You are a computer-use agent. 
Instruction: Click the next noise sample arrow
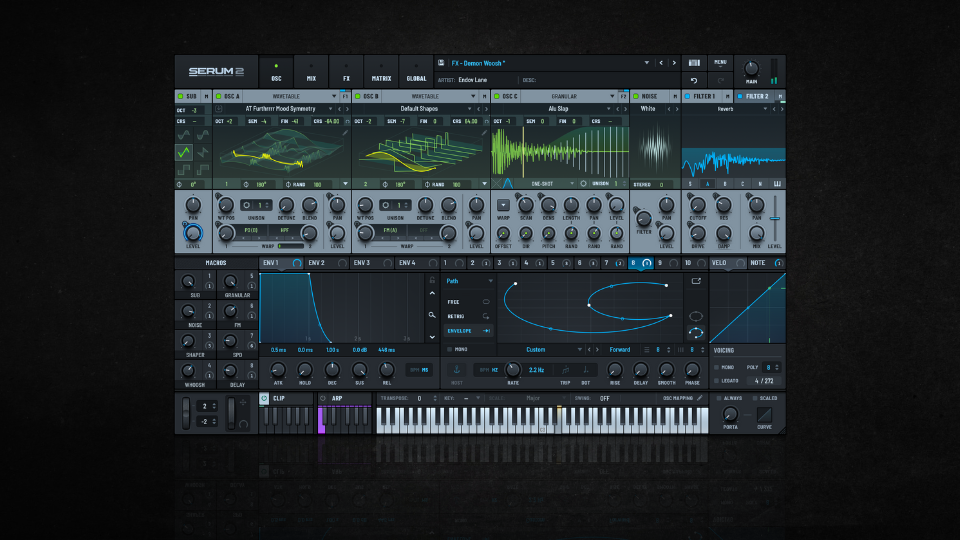[x=677, y=109]
